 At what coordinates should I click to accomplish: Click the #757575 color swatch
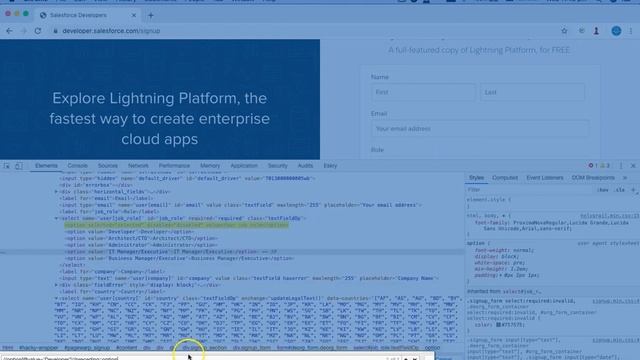click(498, 325)
